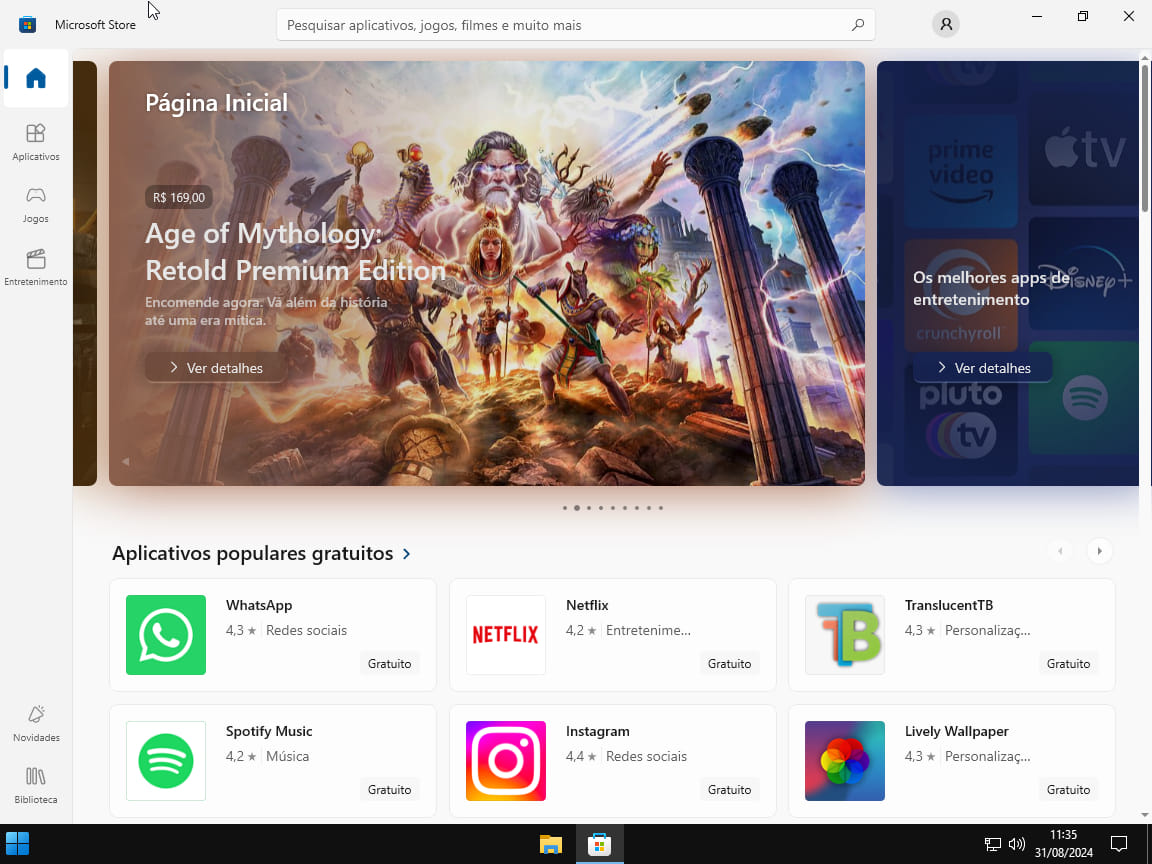Open the Aplicativos populares gratuitos heading
Image resolution: width=1152 pixels, height=864 pixels.
pos(252,553)
